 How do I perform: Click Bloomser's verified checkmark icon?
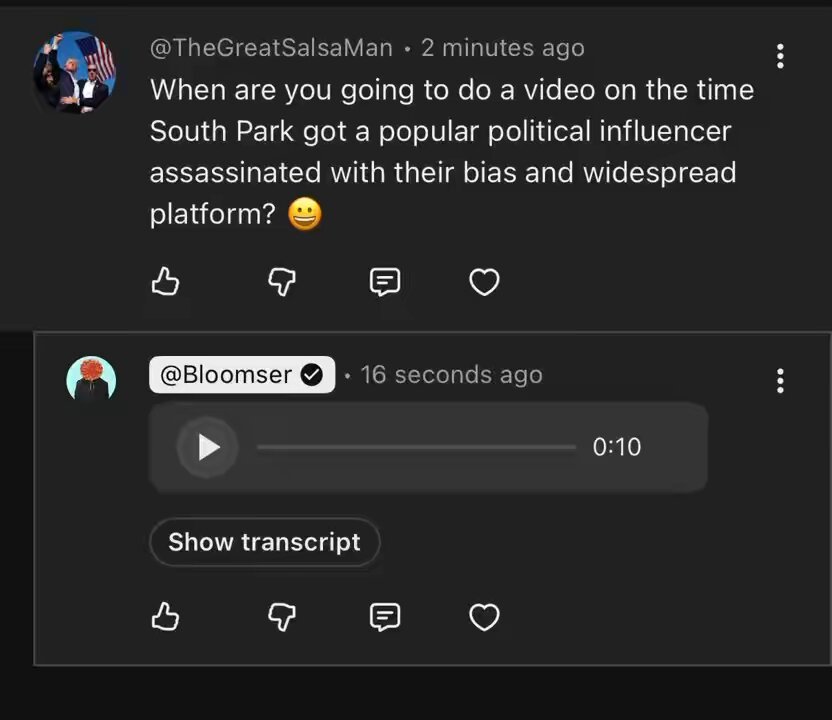coord(312,375)
